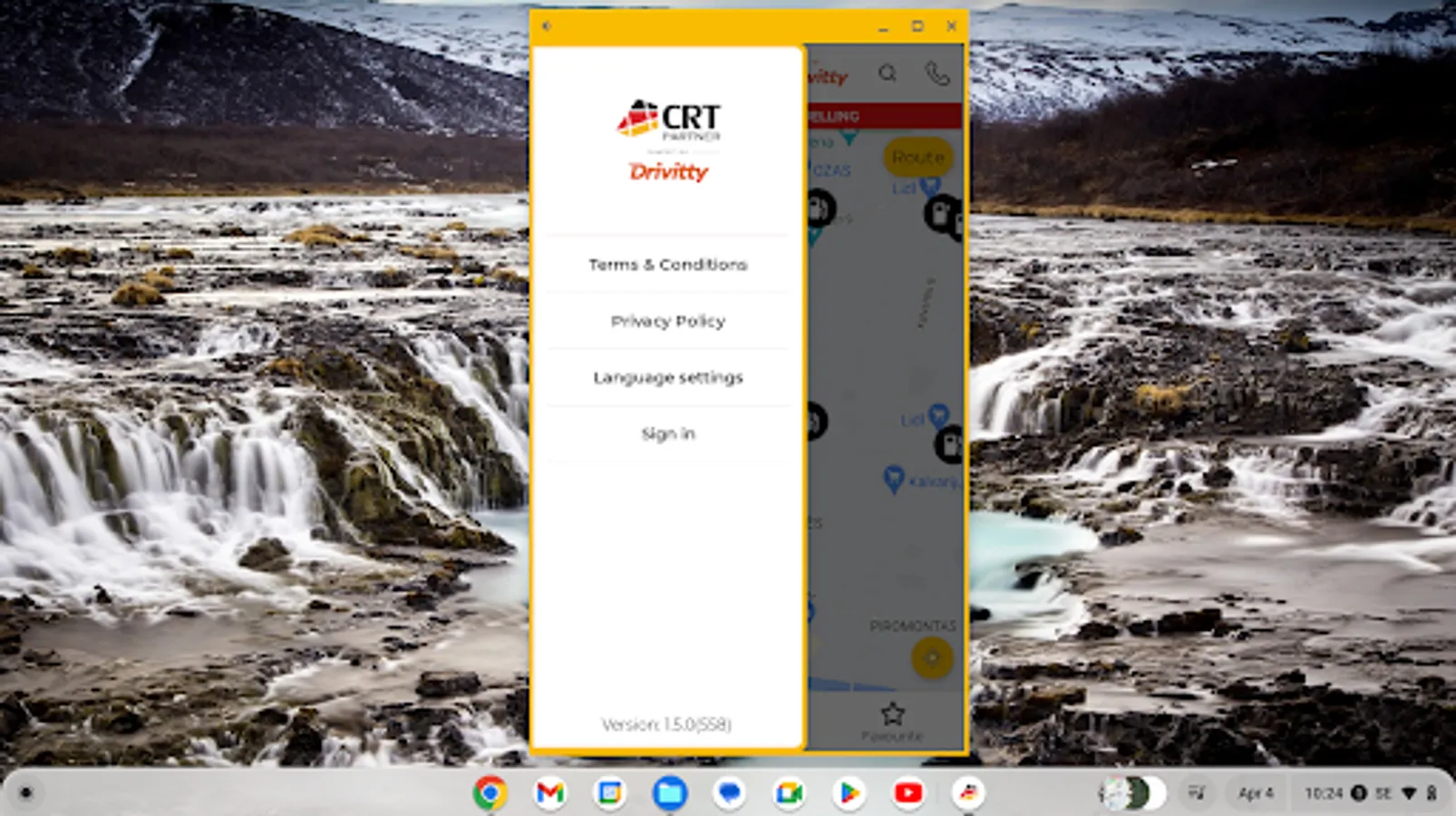Click the blue shopping cart pin beside the Kalvarijų label
Screen dimensions: 1456x816
(x=894, y=479)
